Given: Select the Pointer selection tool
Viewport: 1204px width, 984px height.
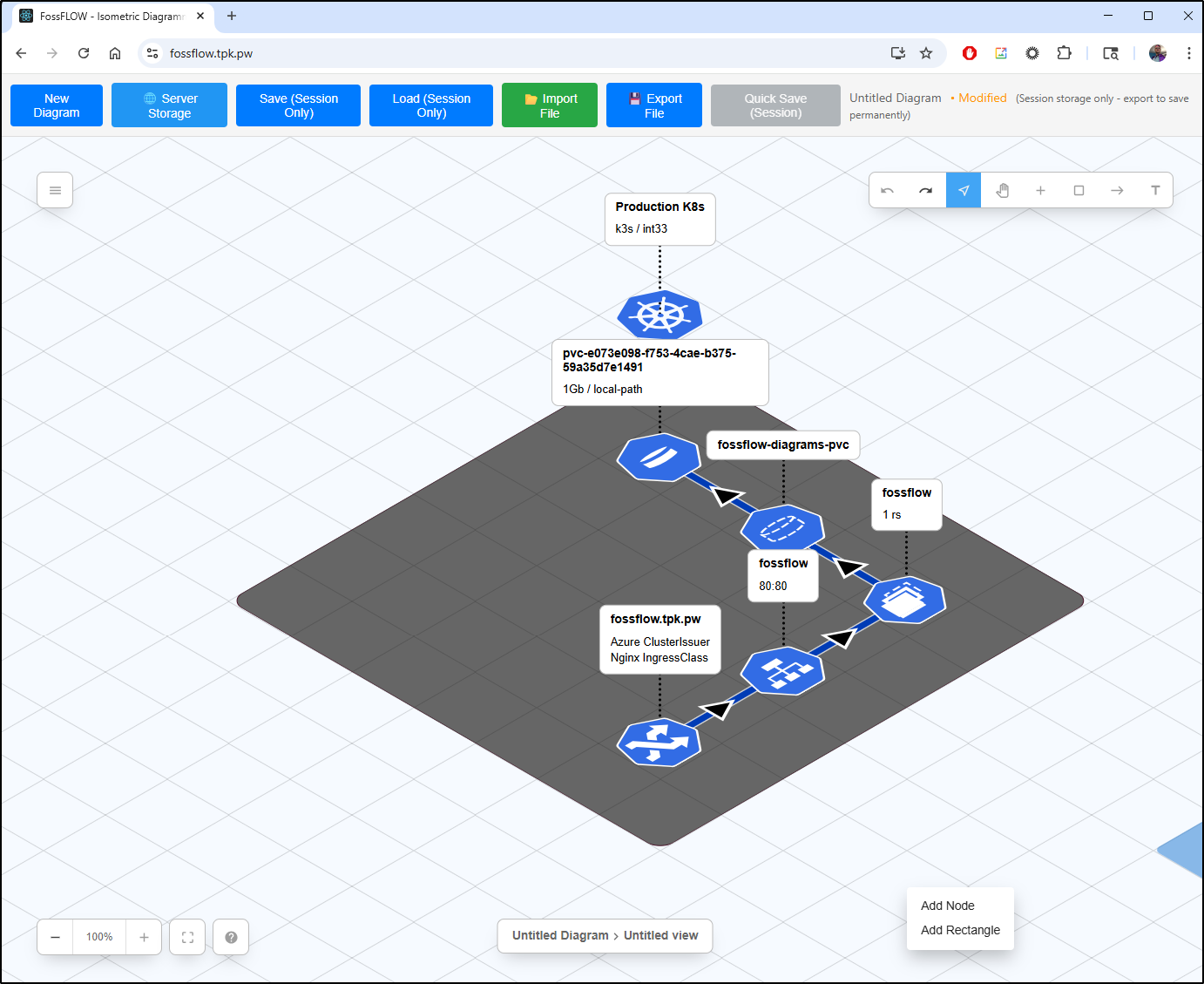Looking at the screenshot, I should pos(964,189).
